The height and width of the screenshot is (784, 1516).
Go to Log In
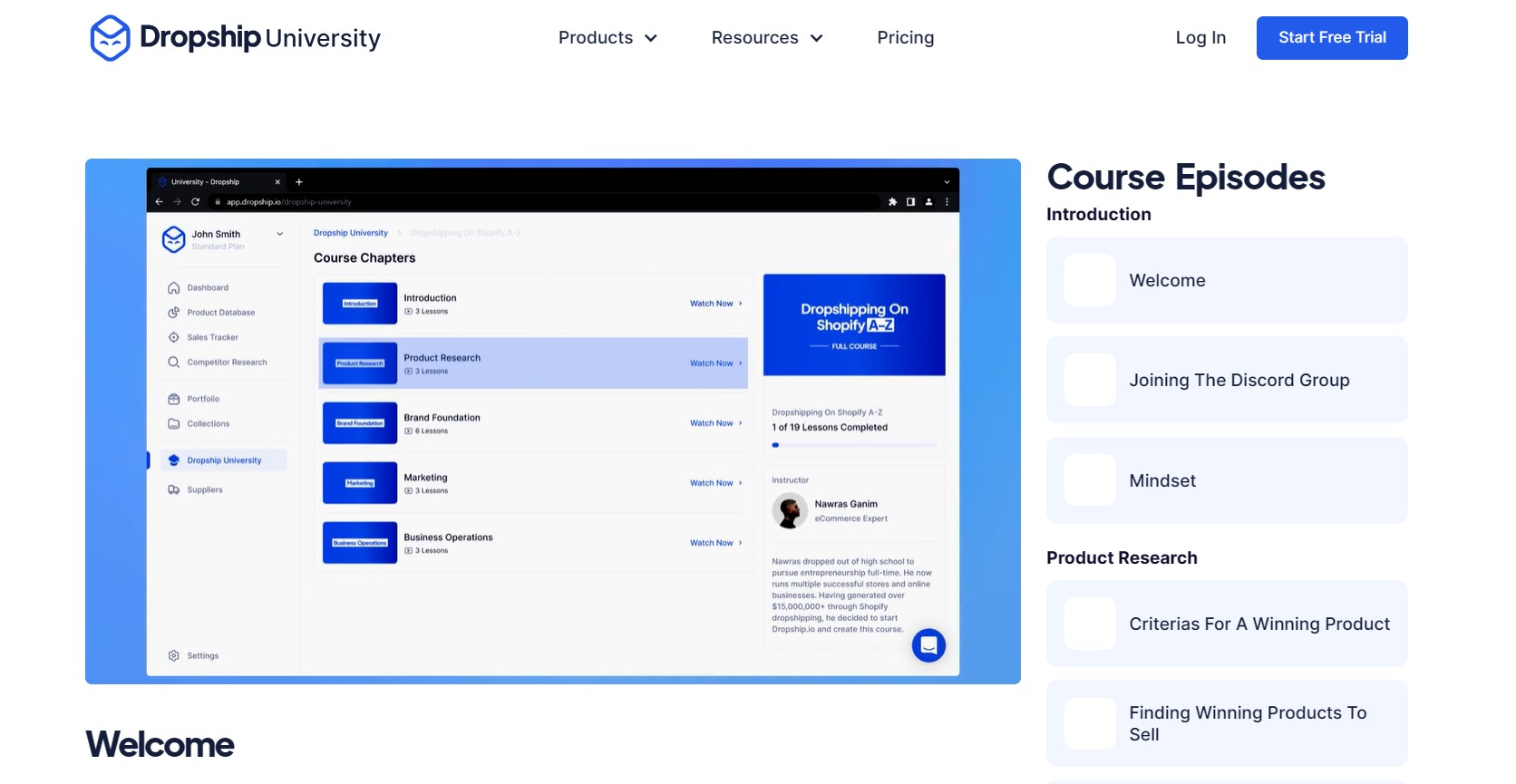pos(1200,37)
